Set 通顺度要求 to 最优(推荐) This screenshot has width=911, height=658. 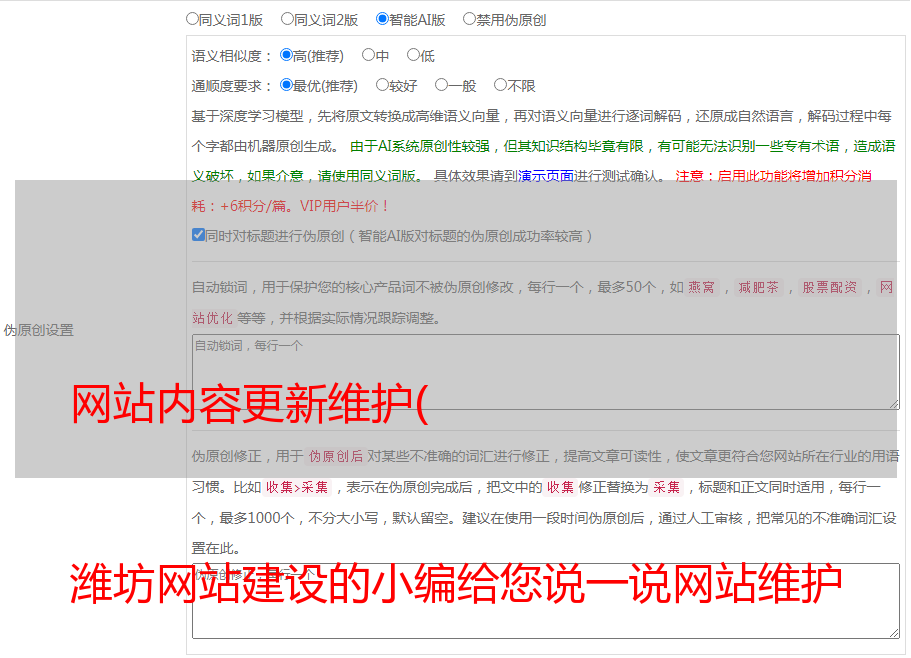[286, 85]
